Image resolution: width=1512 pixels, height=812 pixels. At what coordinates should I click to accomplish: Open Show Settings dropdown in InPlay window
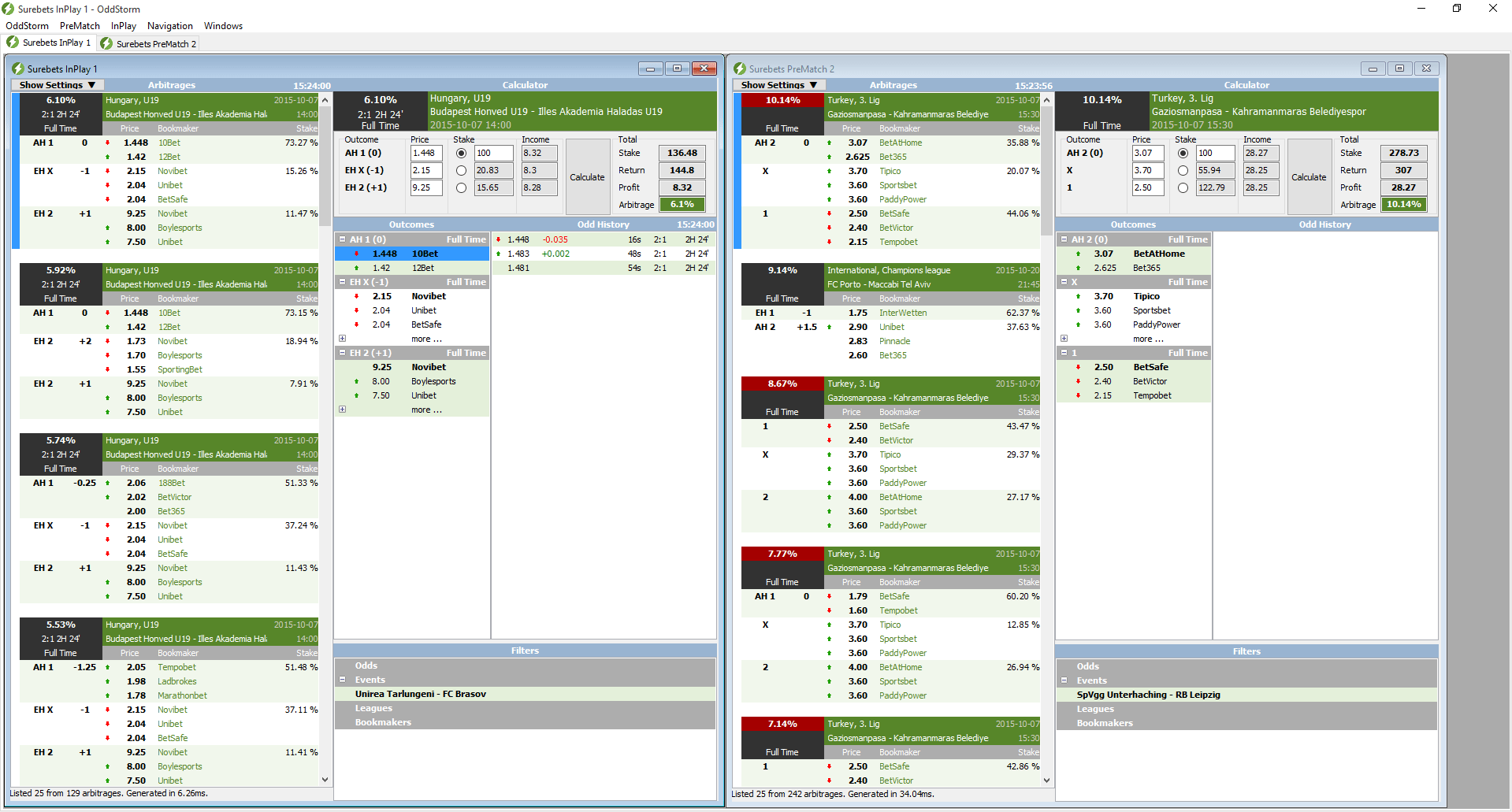click(57, 85)
